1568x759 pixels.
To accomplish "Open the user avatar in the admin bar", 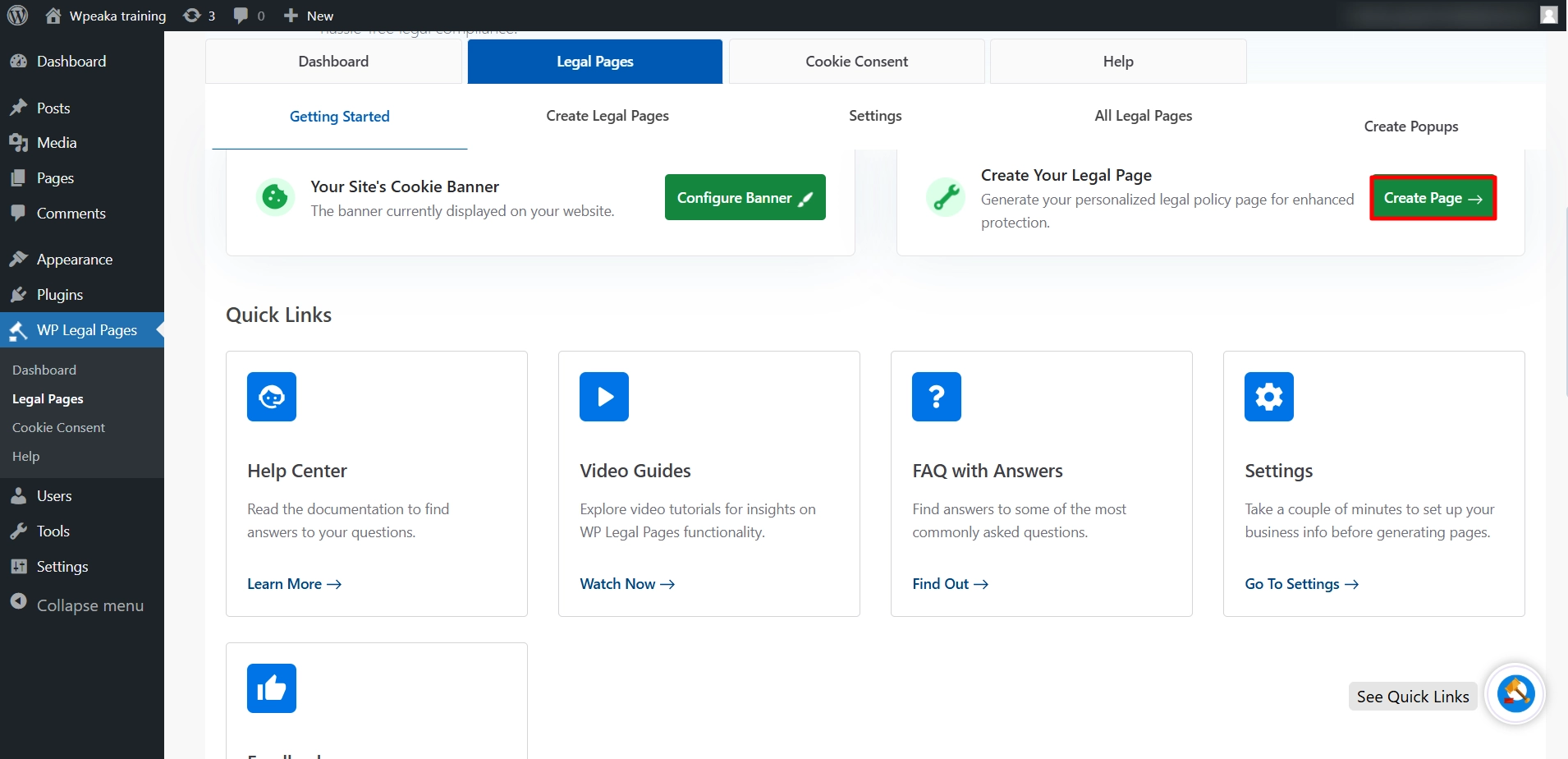I will (x=1548, y=15).
